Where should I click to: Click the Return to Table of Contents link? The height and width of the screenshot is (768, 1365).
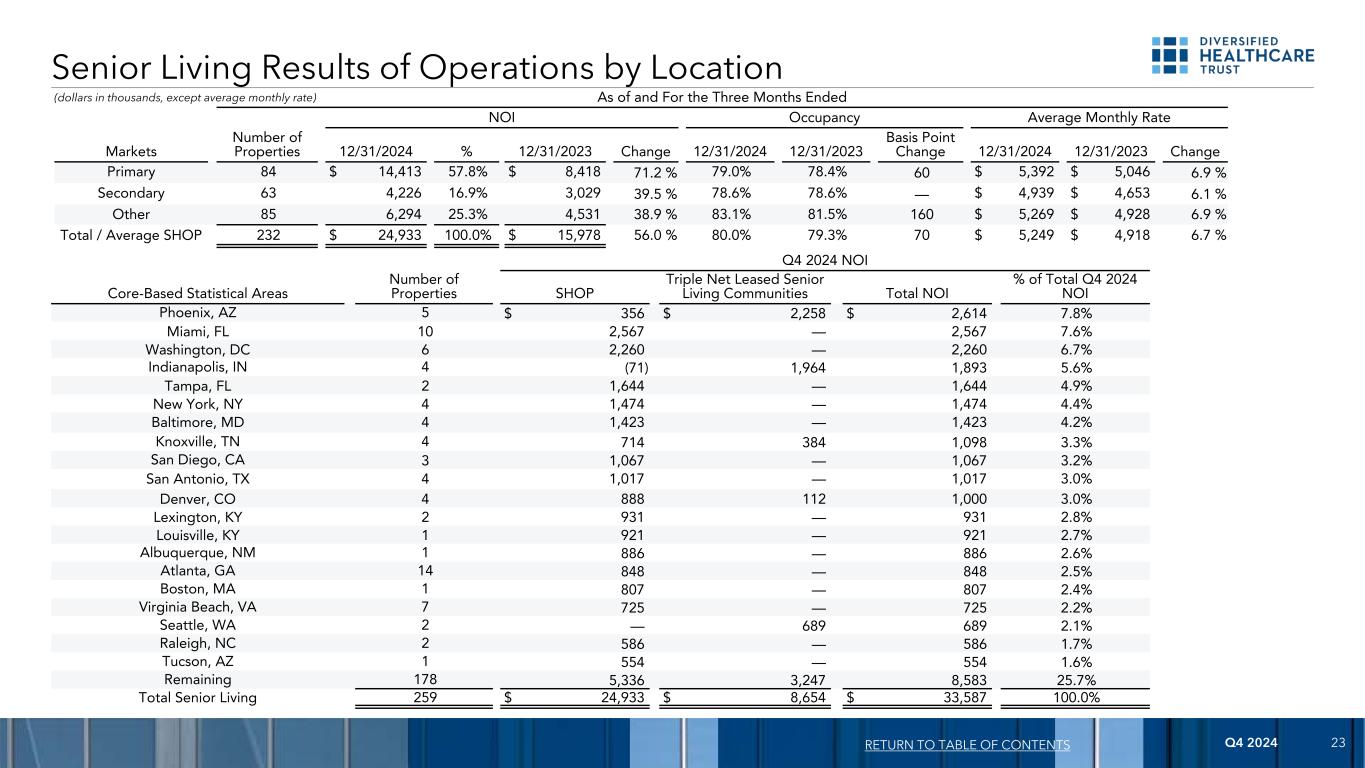(968, 745)
